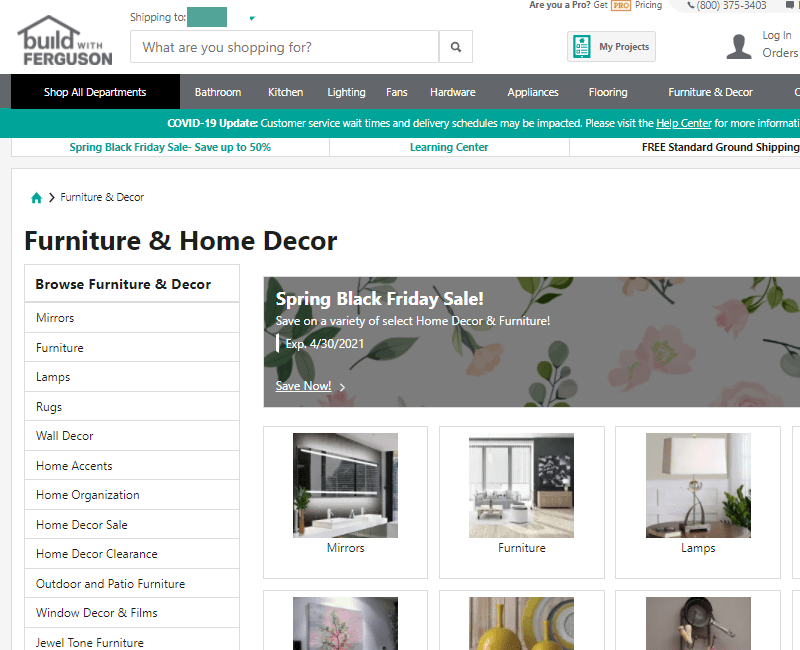Click the account person icon

[x=738, y=46]
